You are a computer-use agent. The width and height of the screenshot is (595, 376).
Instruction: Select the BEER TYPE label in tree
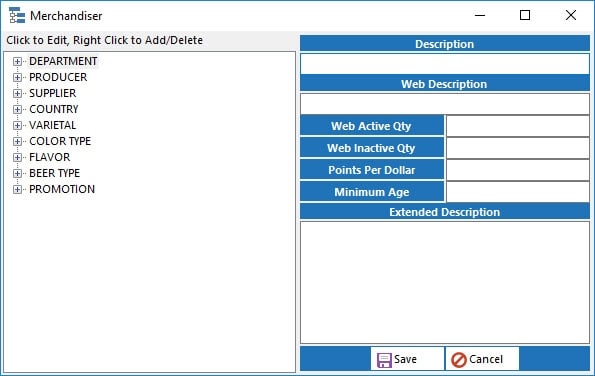(54, 173)
